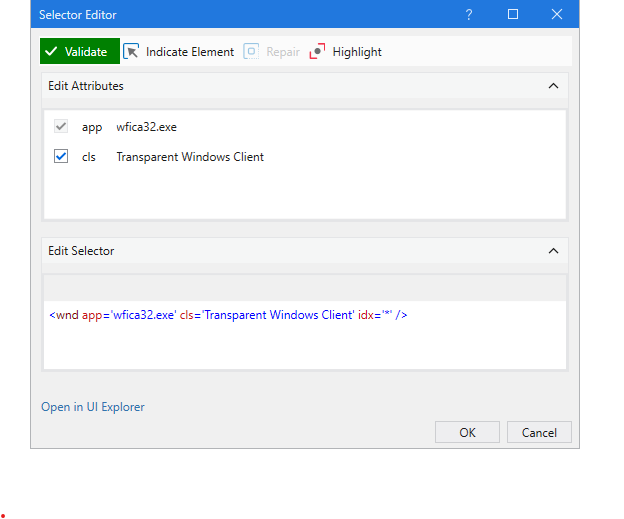Click the app attribute name
This screenshot has height=519, width=624.
[92, 127]
